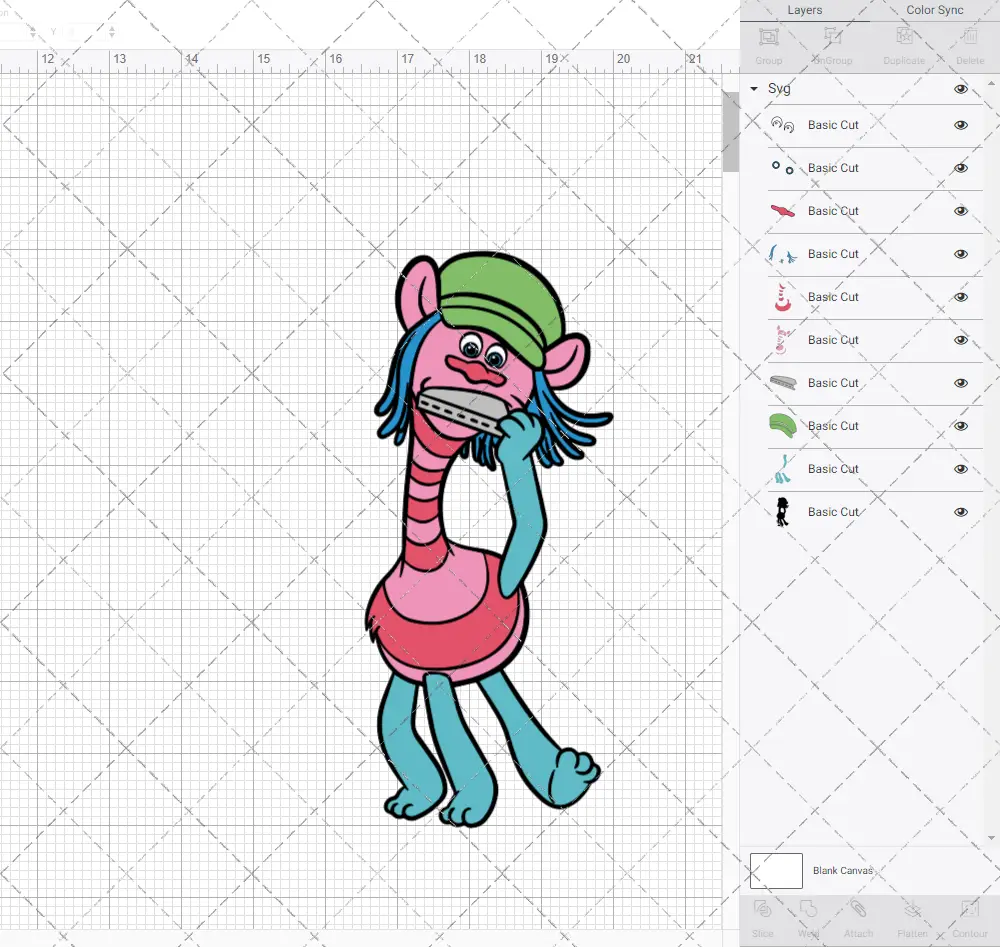Hide the light pink body layer

960,340
